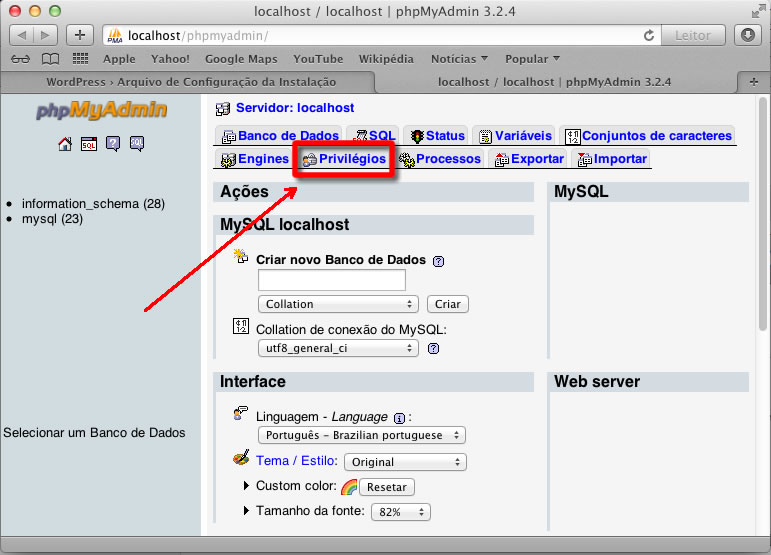This screenshot has width=771, height=555.
Task: Click the rainbow custom color icon
Action: [x=349, y=487]
